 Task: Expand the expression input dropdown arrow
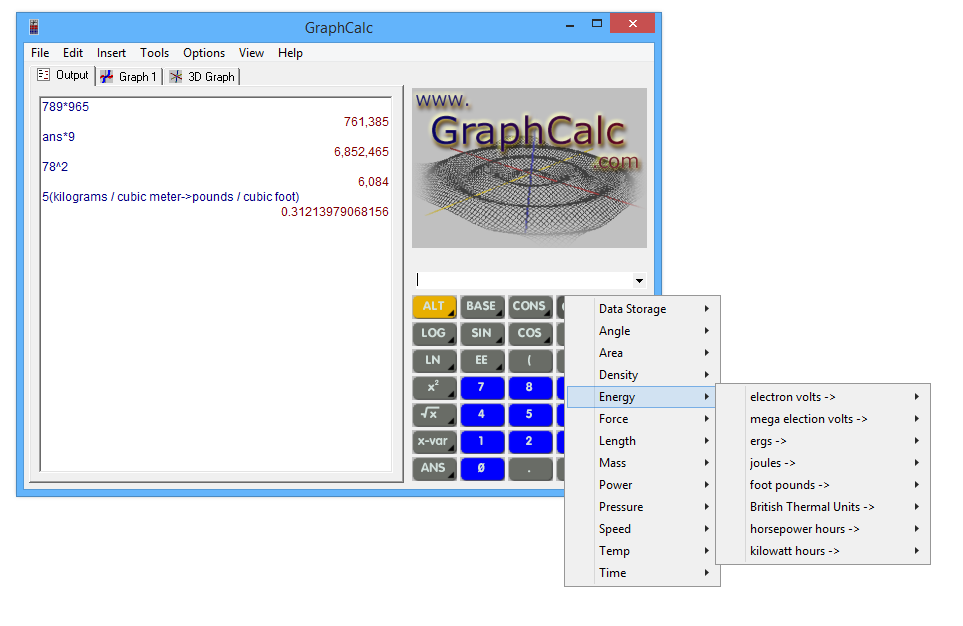coord(639,282)
